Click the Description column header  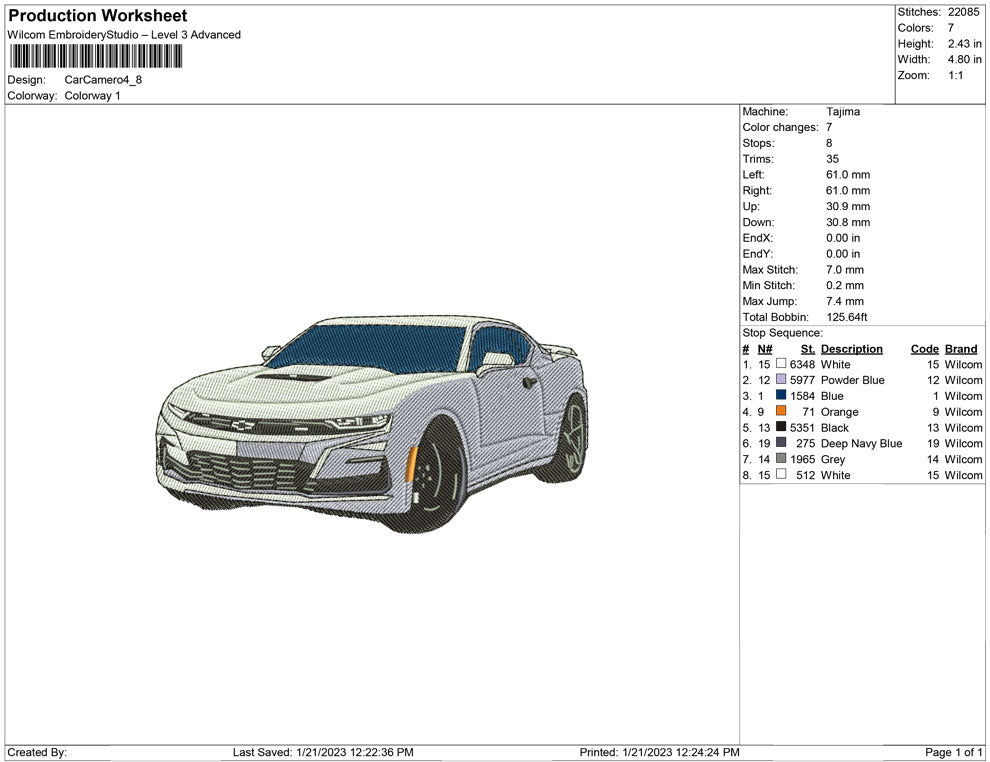click(851, 349)
